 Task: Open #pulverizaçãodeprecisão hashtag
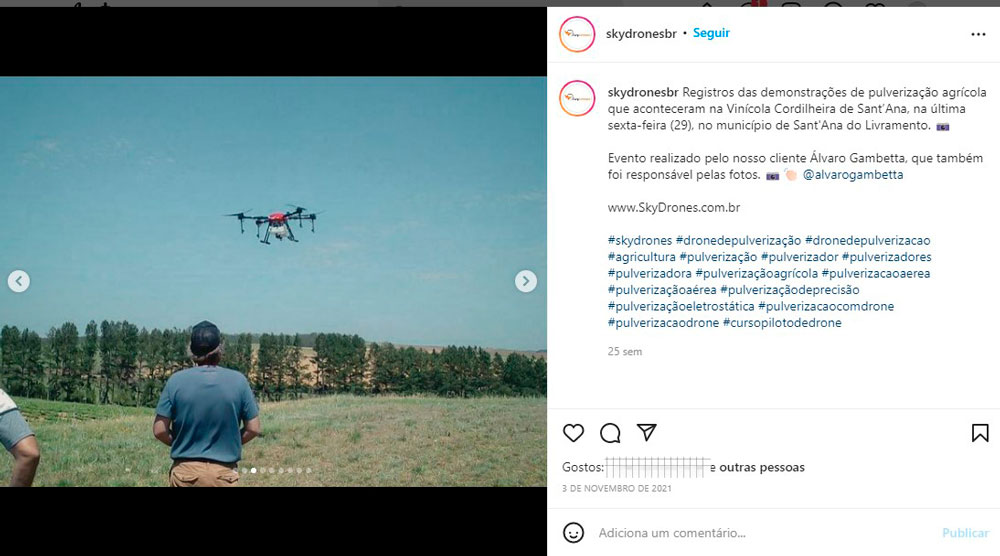[790, 290]
